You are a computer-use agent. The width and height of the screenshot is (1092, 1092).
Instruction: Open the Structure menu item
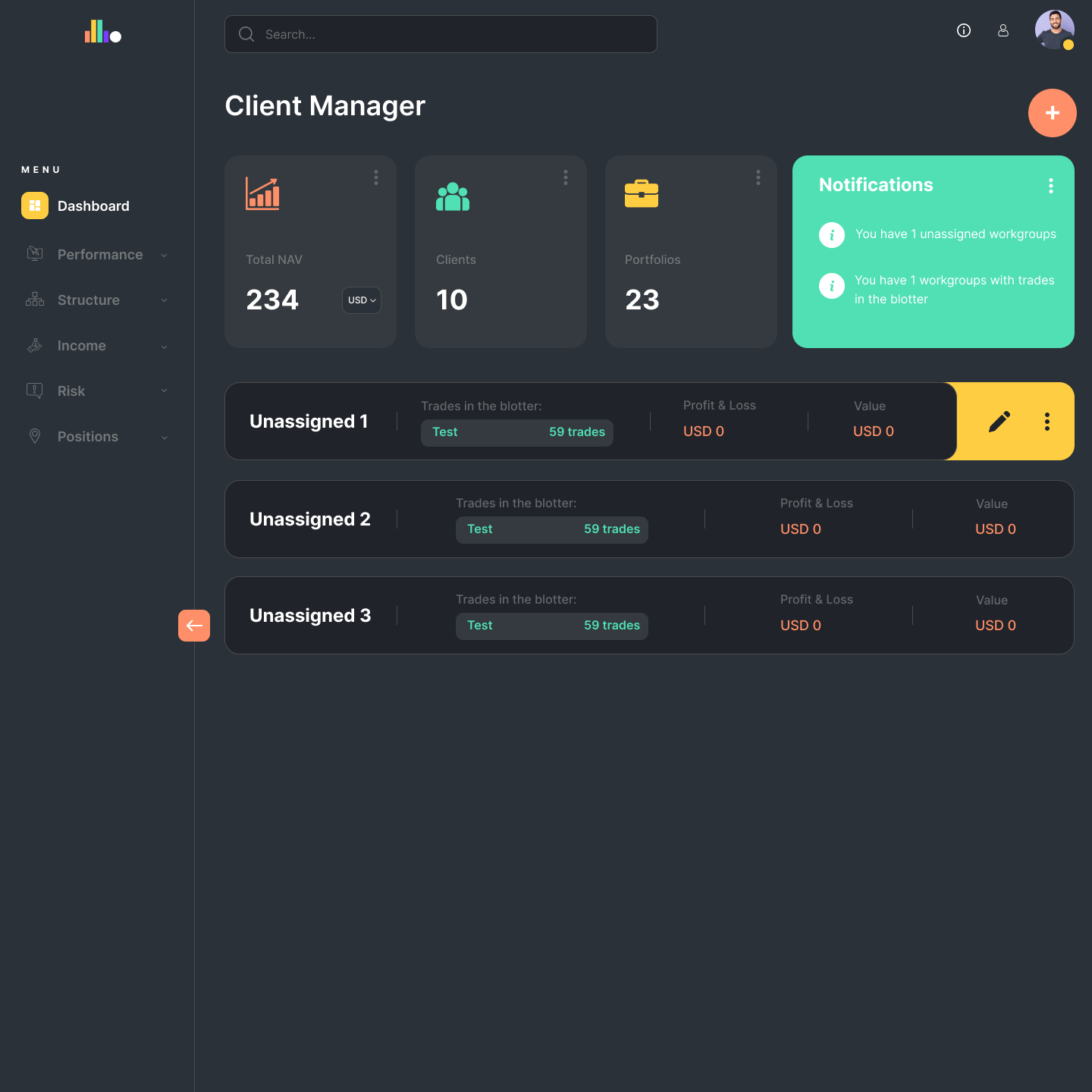89,300
